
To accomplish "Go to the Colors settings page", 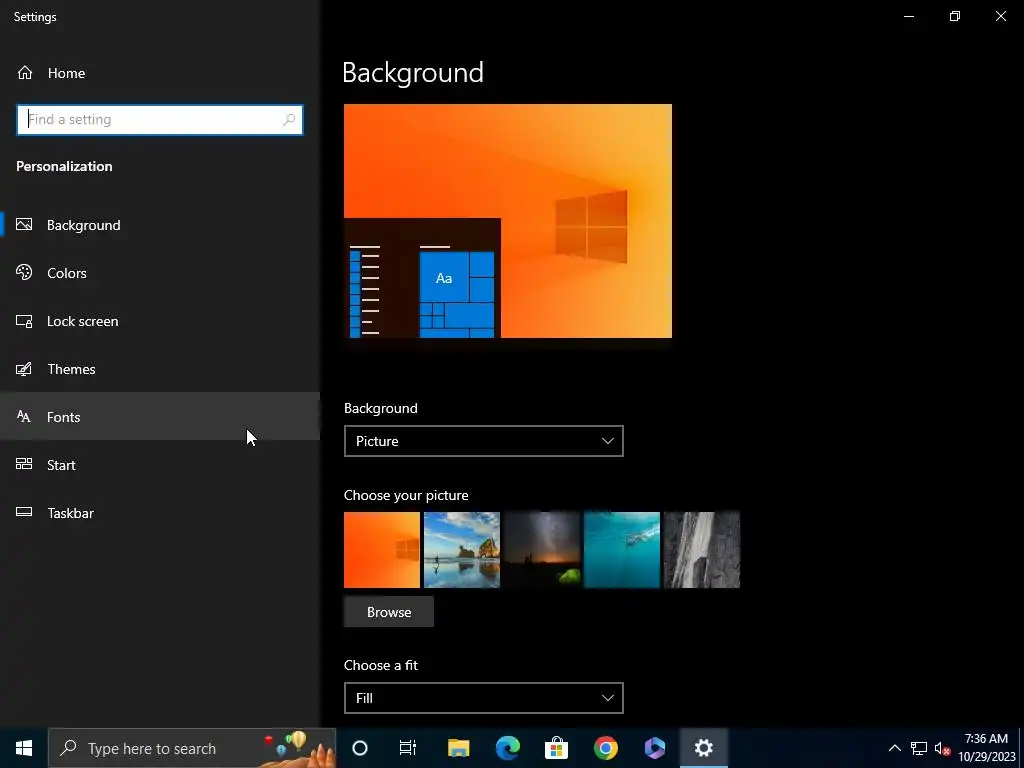I will pos(160,273).
